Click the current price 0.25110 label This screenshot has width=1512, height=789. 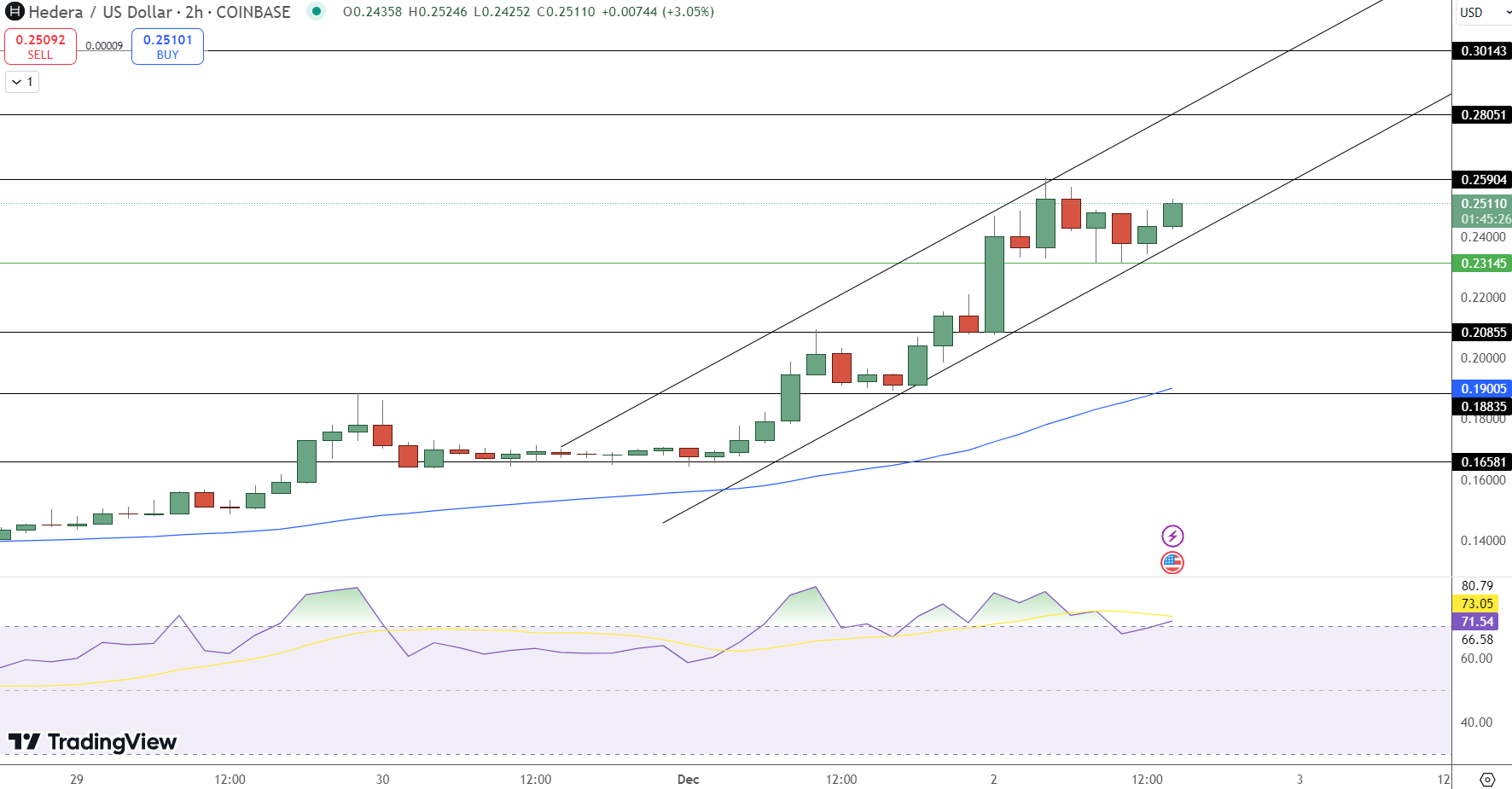click(x=1482, y=204)
